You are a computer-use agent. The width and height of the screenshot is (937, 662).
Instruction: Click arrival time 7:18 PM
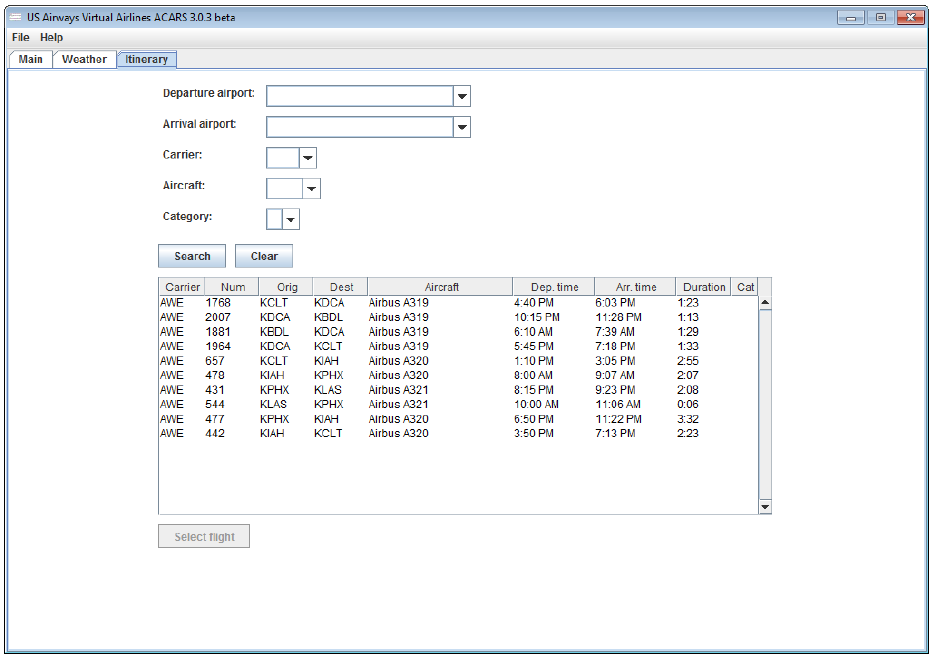[615, 347]
